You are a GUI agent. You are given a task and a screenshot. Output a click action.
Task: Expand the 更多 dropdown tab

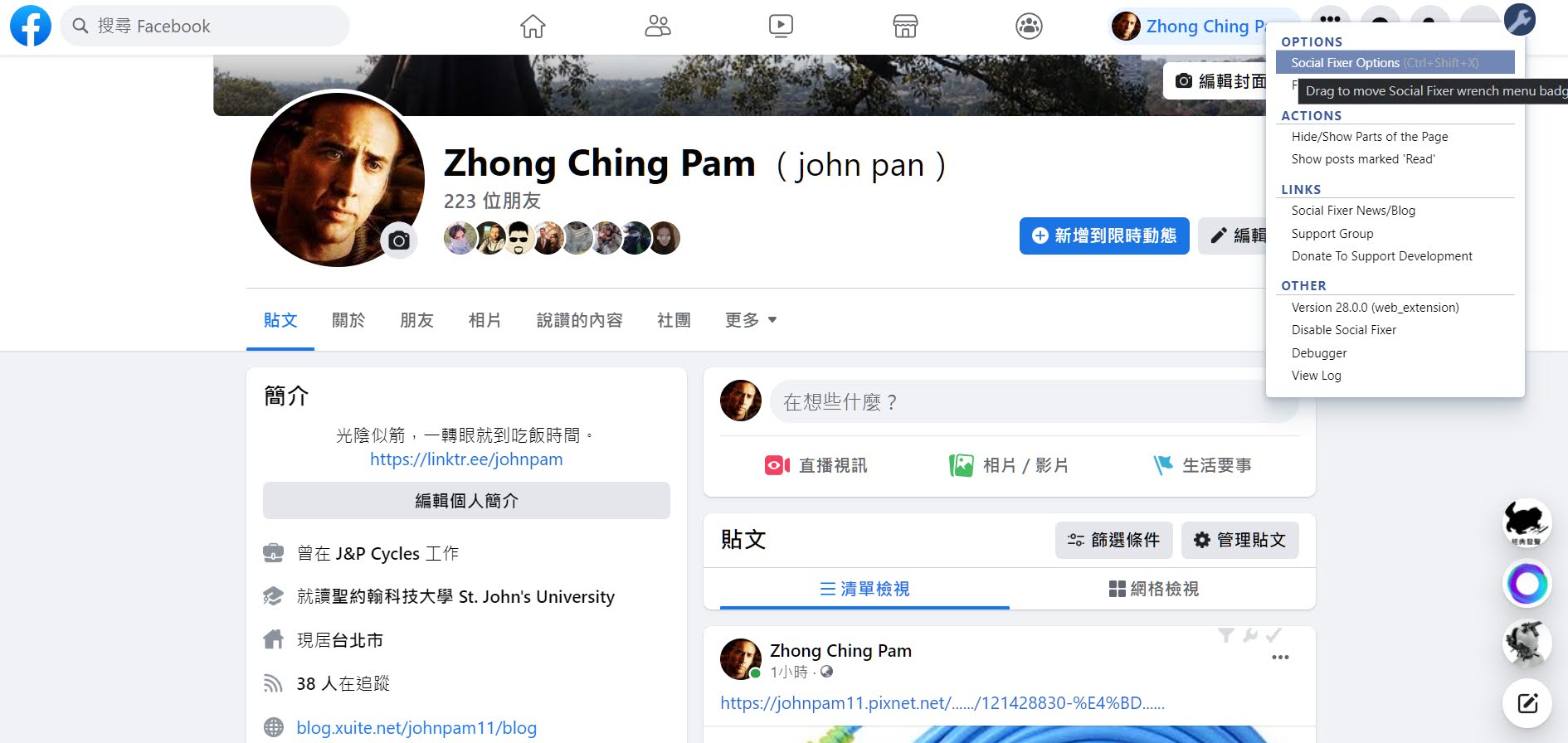(751, 320)
